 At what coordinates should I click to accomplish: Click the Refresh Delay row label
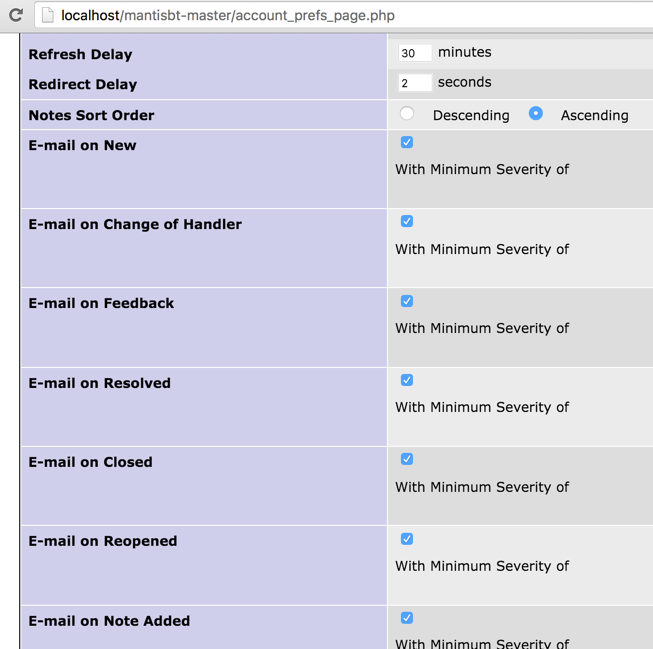click(80, 55)
